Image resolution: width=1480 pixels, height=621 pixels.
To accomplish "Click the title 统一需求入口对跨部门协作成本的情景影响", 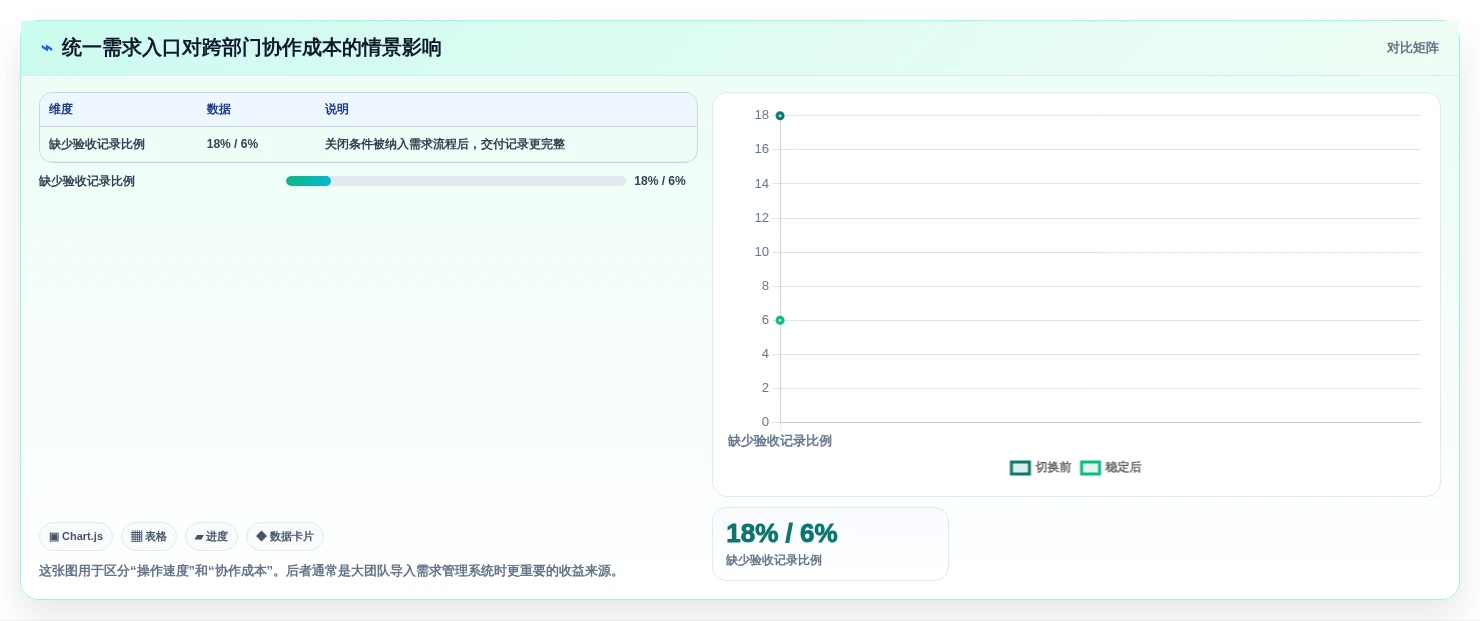I will pyautogui.click(x=251, y=48).
